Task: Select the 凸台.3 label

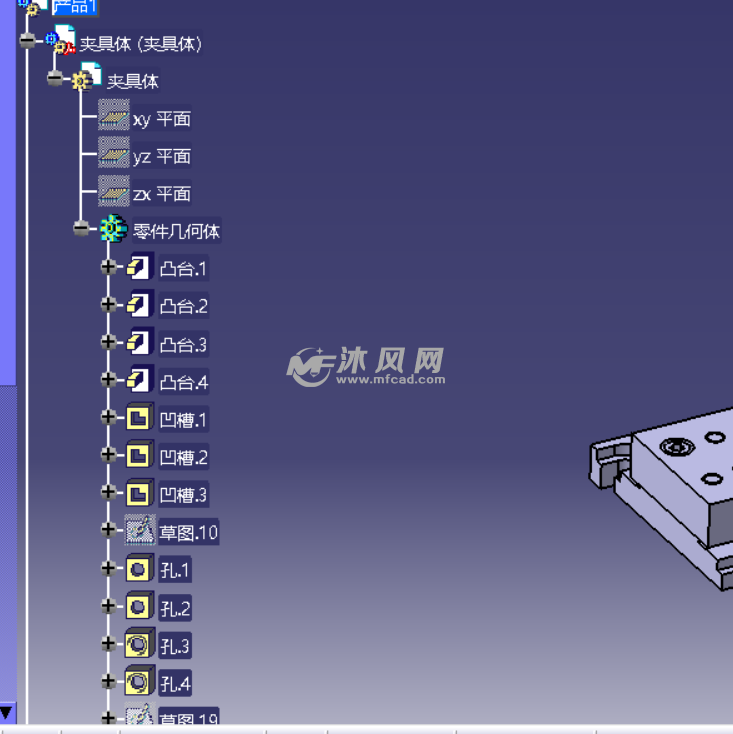Action: tap(183, 345)
